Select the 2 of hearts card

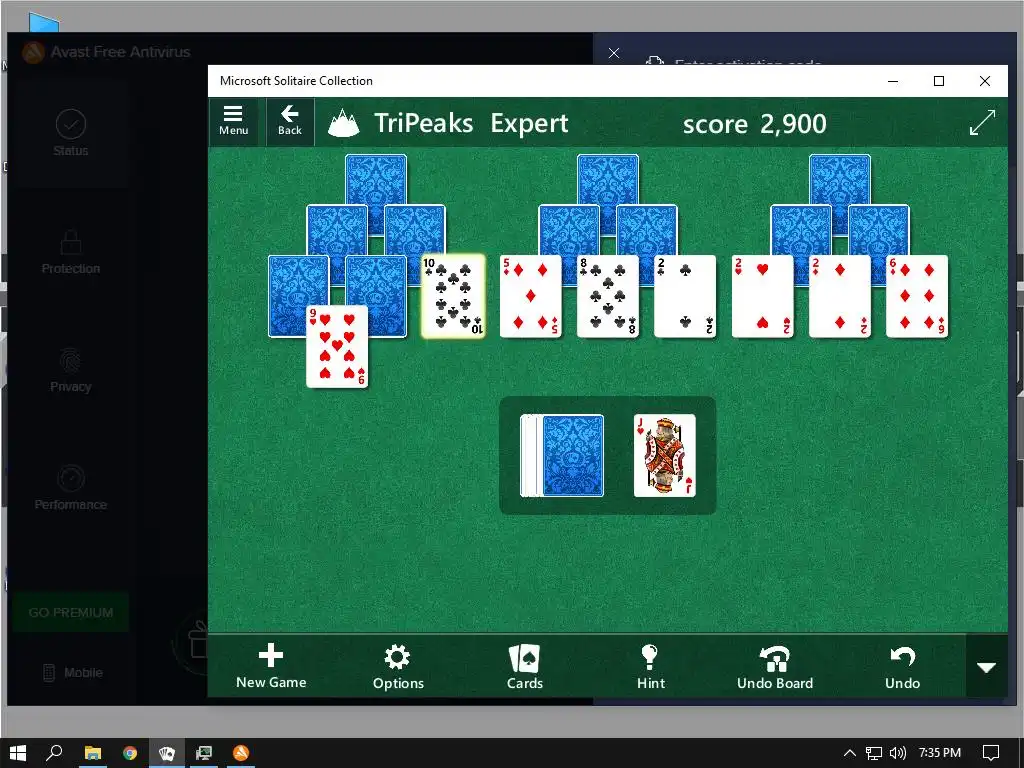coord(762,296)
